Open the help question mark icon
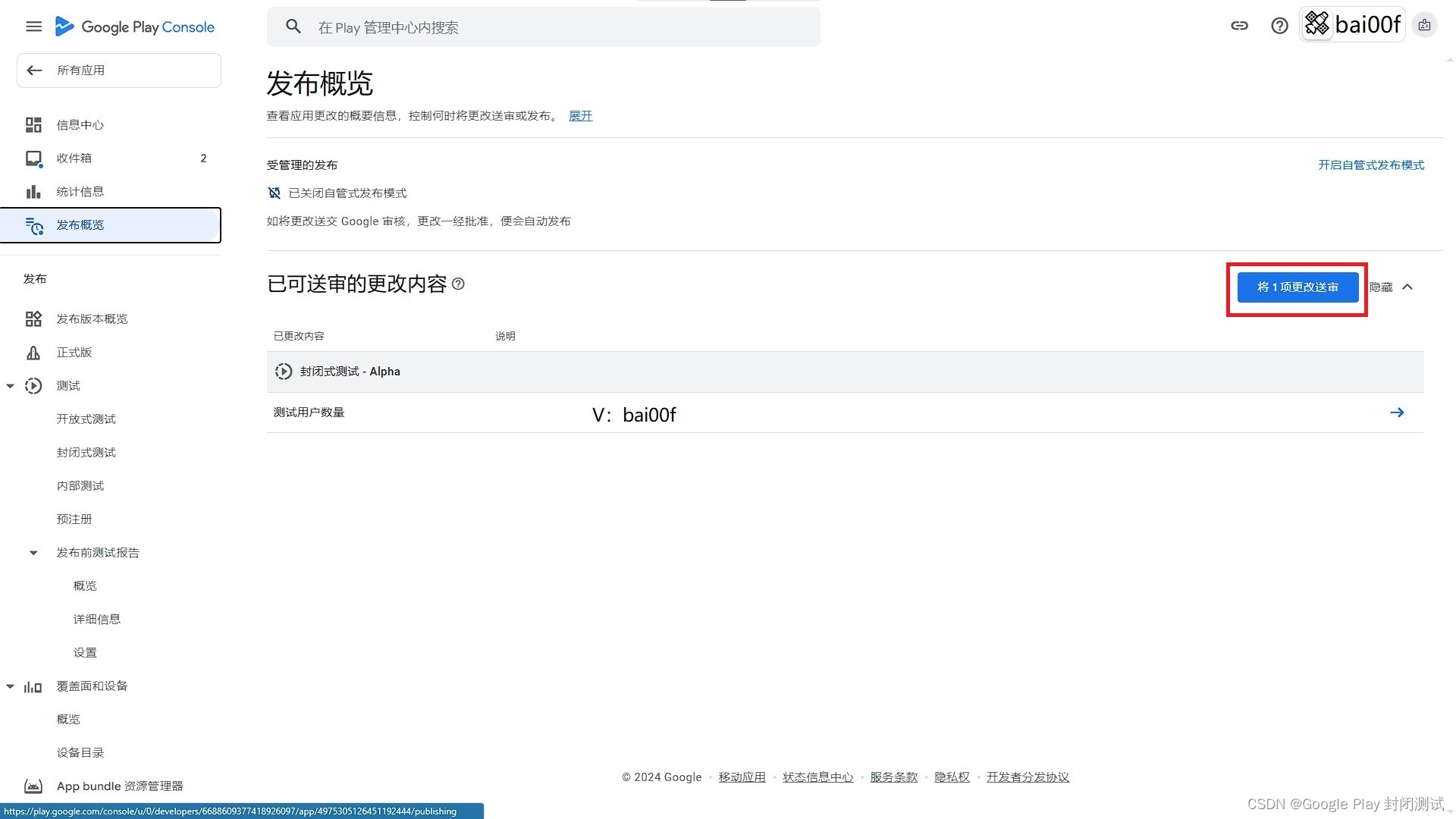Image resolution: width=1456 pixels, height=819 pixels. pyautogui.click(x=1279, y=26)
